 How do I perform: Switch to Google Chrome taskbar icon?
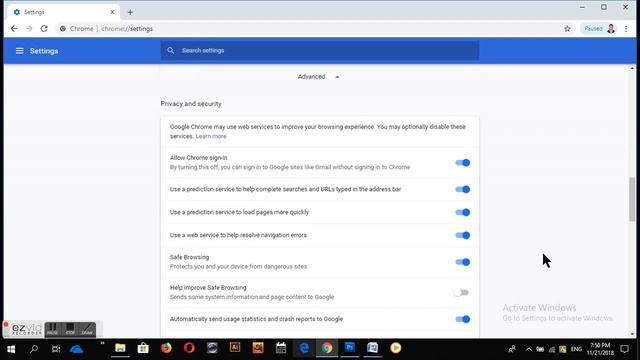[327, 348]
